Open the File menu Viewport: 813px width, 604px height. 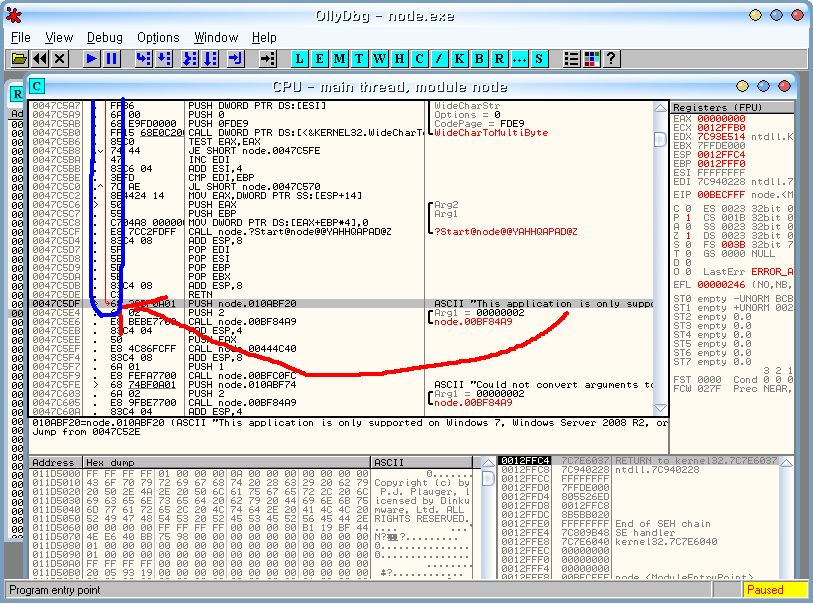[x=21, y=37]
